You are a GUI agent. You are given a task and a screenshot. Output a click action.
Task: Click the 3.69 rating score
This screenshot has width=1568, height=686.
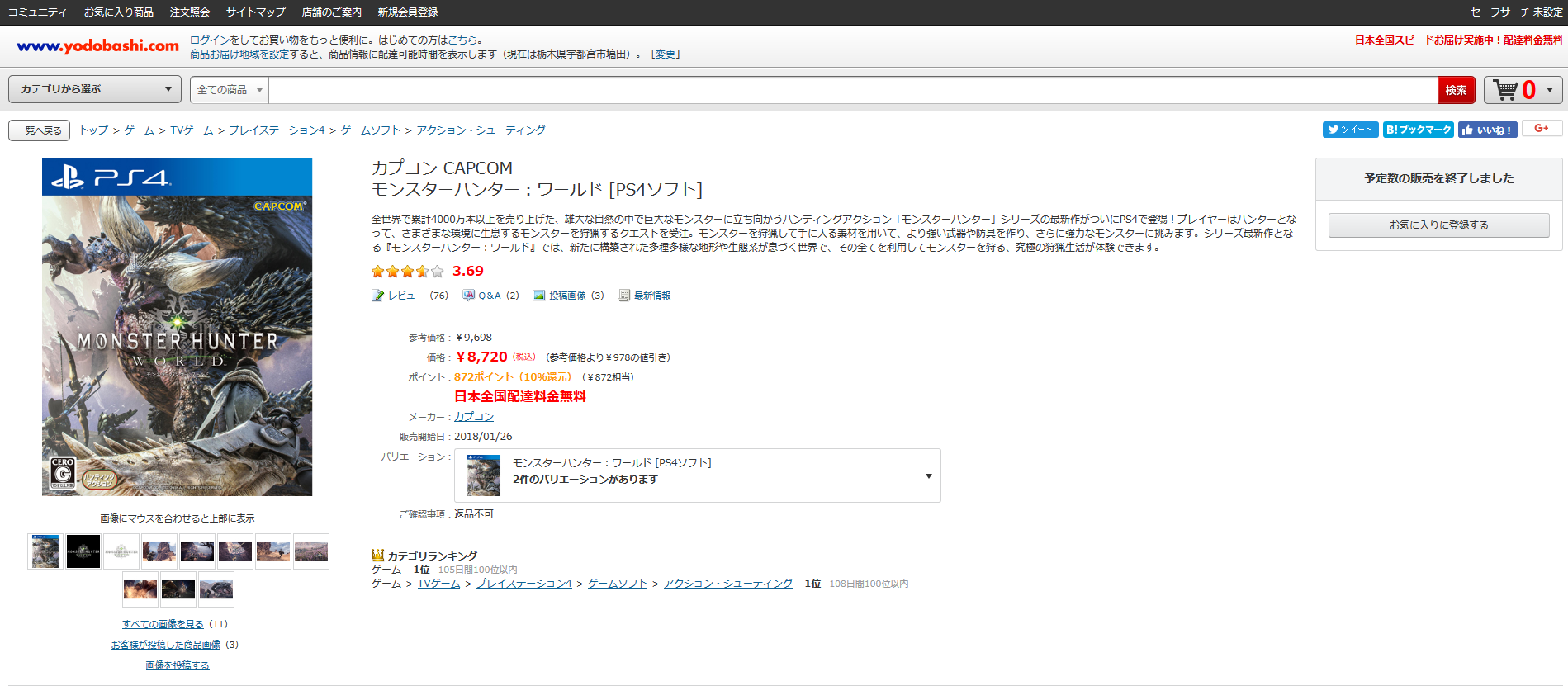(468, 271)
